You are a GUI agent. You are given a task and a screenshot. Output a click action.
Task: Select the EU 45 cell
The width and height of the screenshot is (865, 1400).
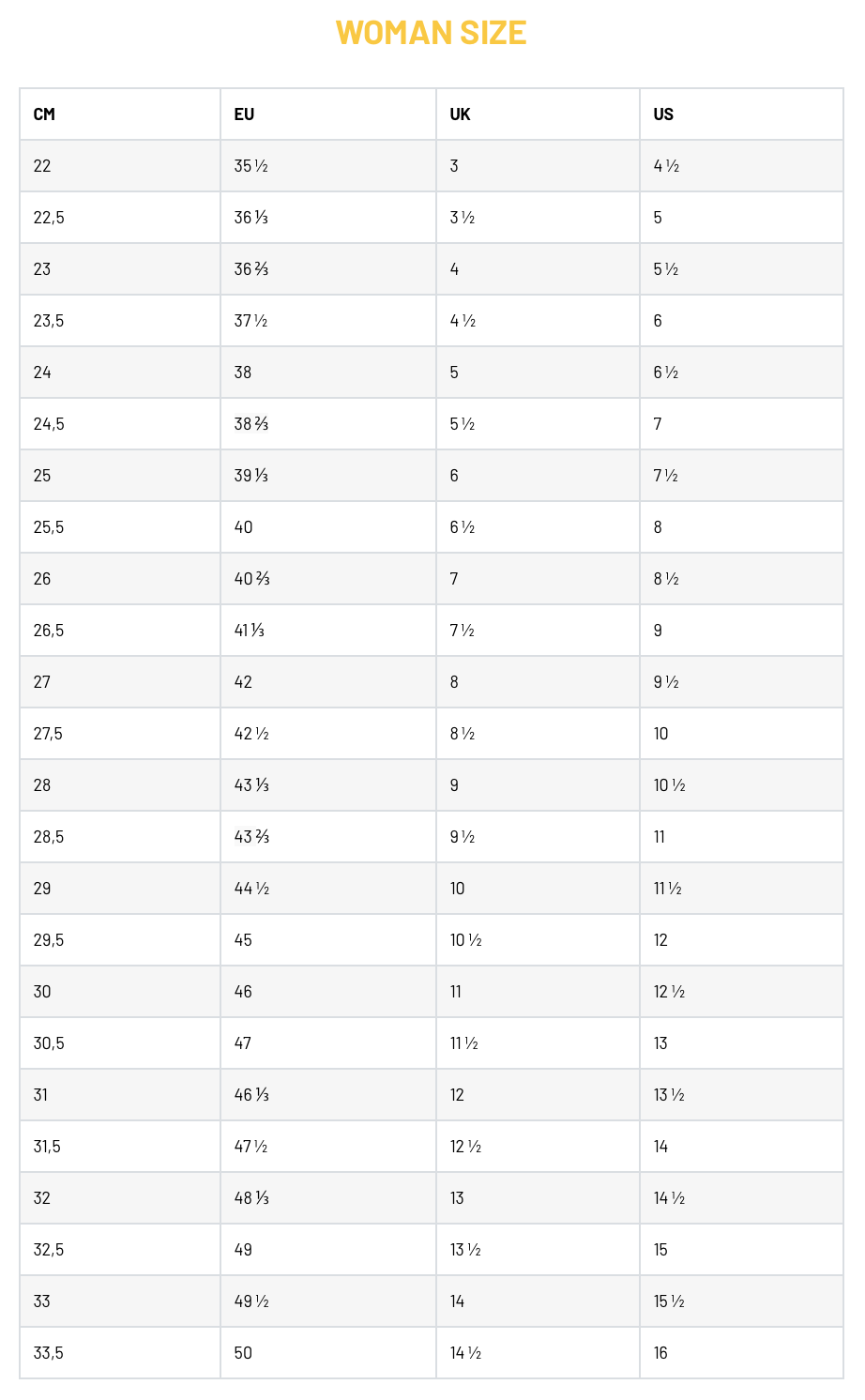[x=243, y=940]
